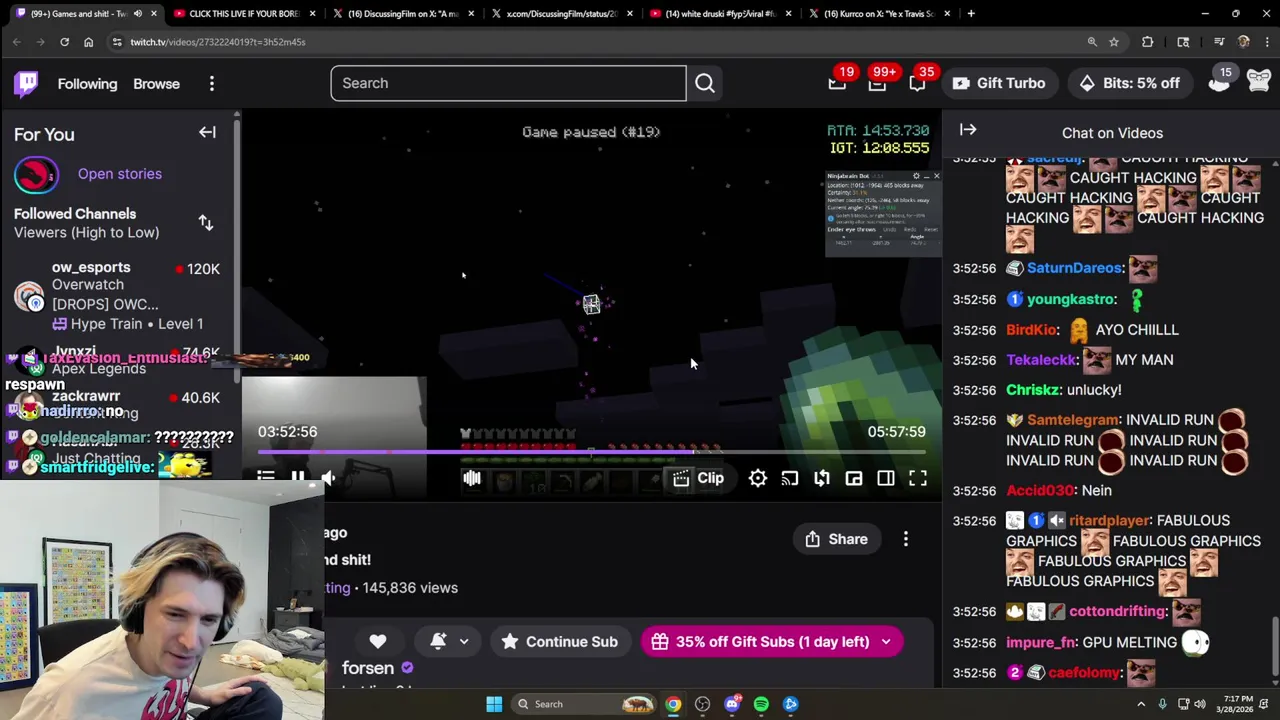Go to the Twitch home logo
The height and width of the screenshot is (720, 1280).
point(26,83)
